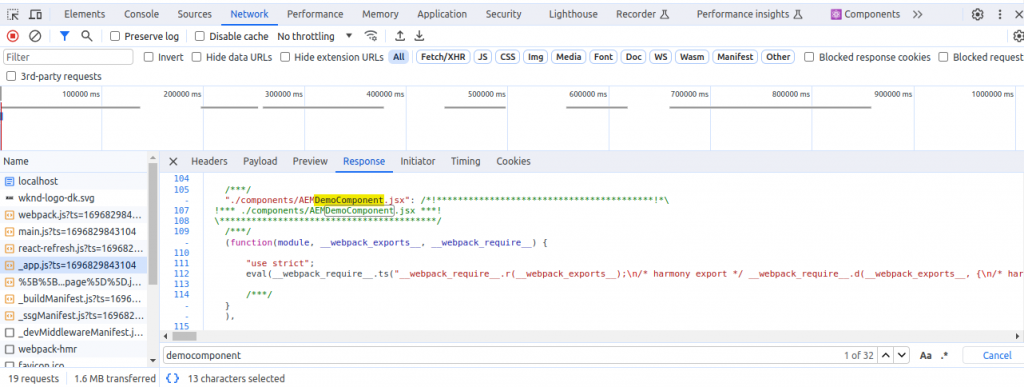Switch to the Console tab

(x=141, y=14)
